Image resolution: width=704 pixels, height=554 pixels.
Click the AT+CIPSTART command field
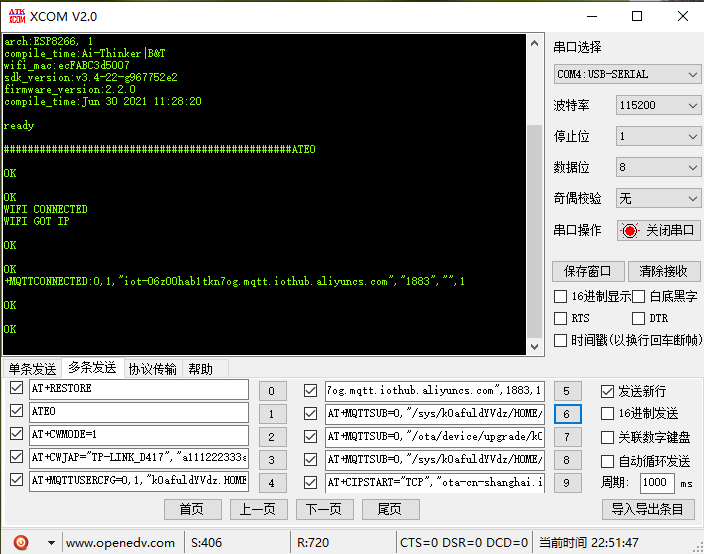point(435,483)
